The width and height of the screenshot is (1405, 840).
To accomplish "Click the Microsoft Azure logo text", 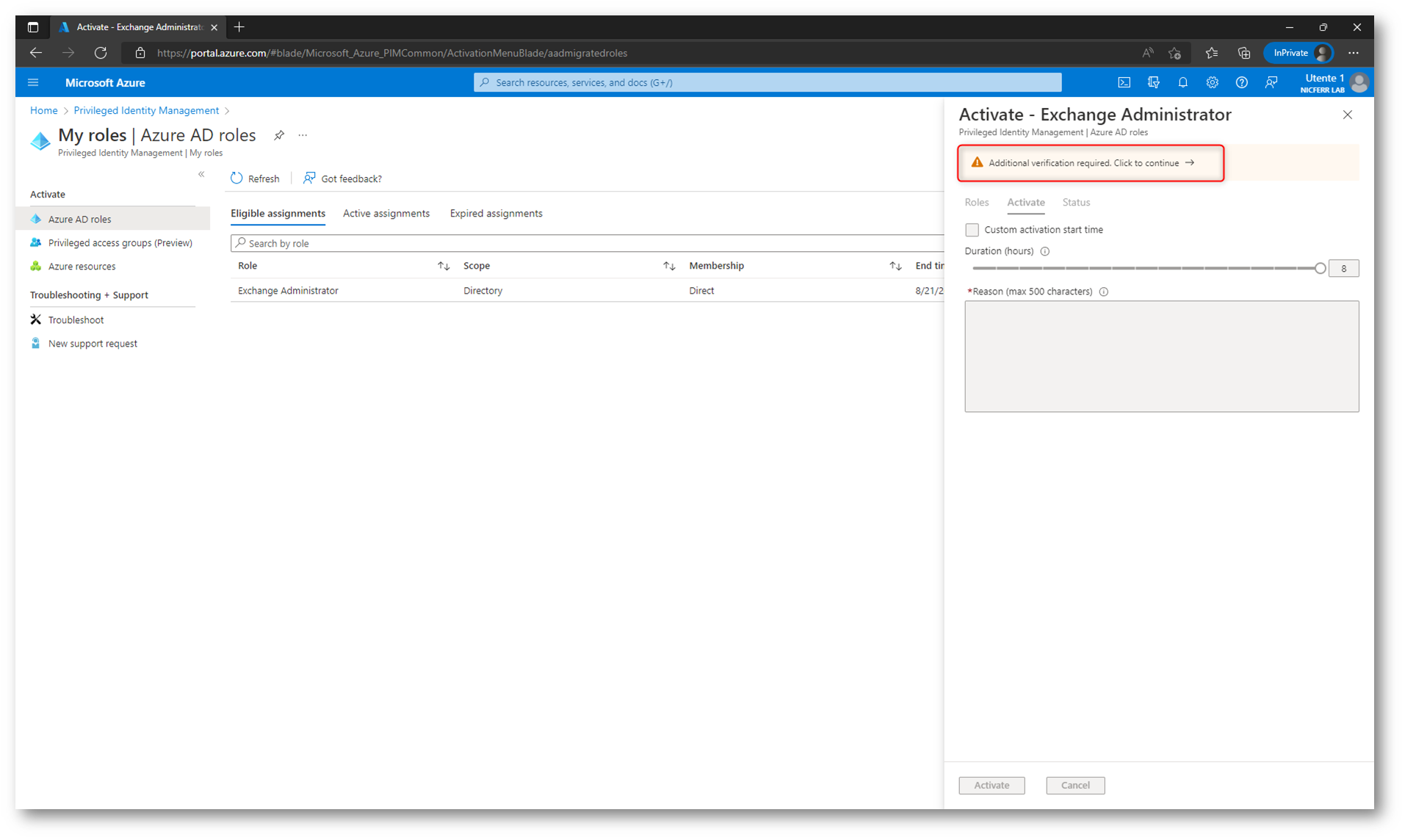I will 105,83.
